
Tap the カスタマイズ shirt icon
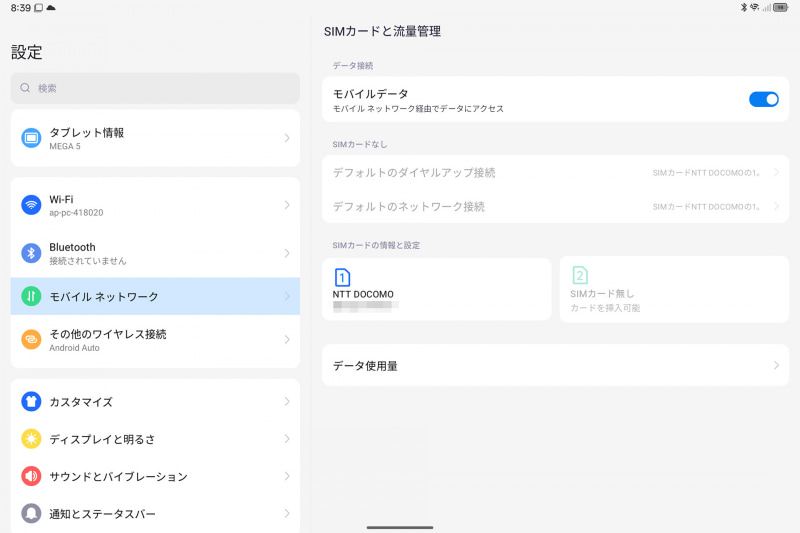point(31,401)
